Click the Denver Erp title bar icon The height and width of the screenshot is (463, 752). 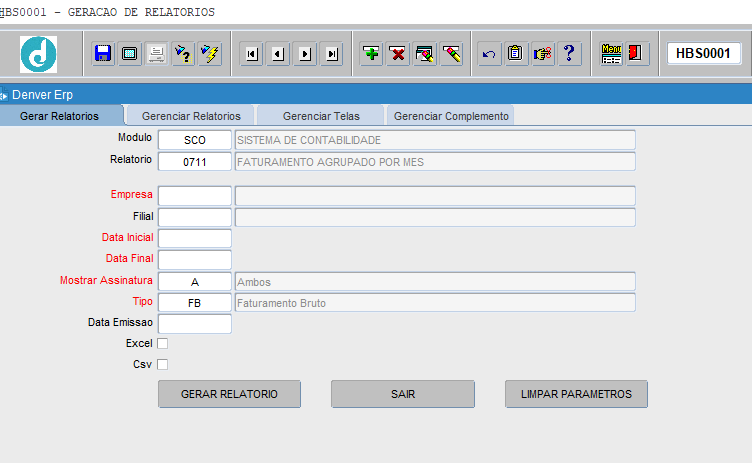(4, 95)
